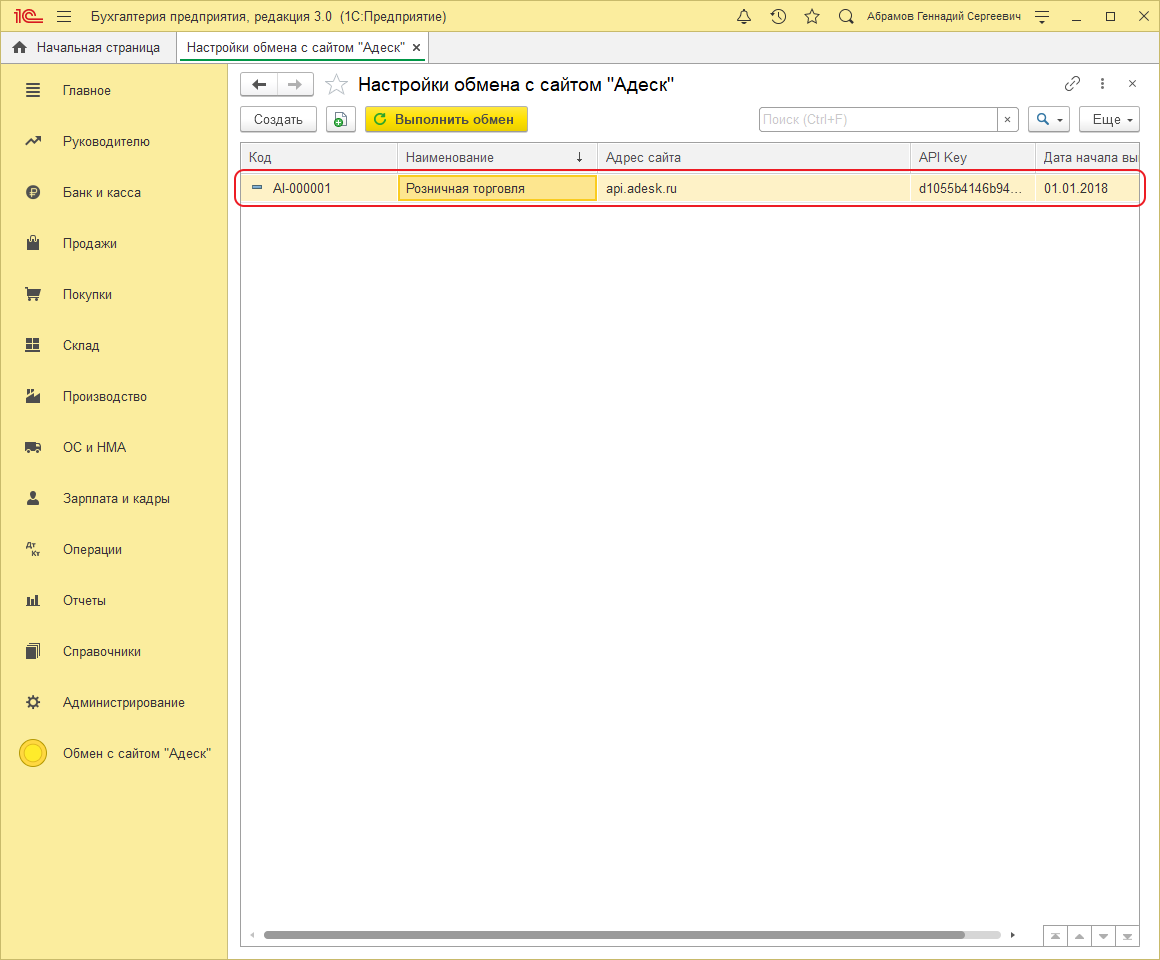Open the Банк и касса section

click(114, 192)
